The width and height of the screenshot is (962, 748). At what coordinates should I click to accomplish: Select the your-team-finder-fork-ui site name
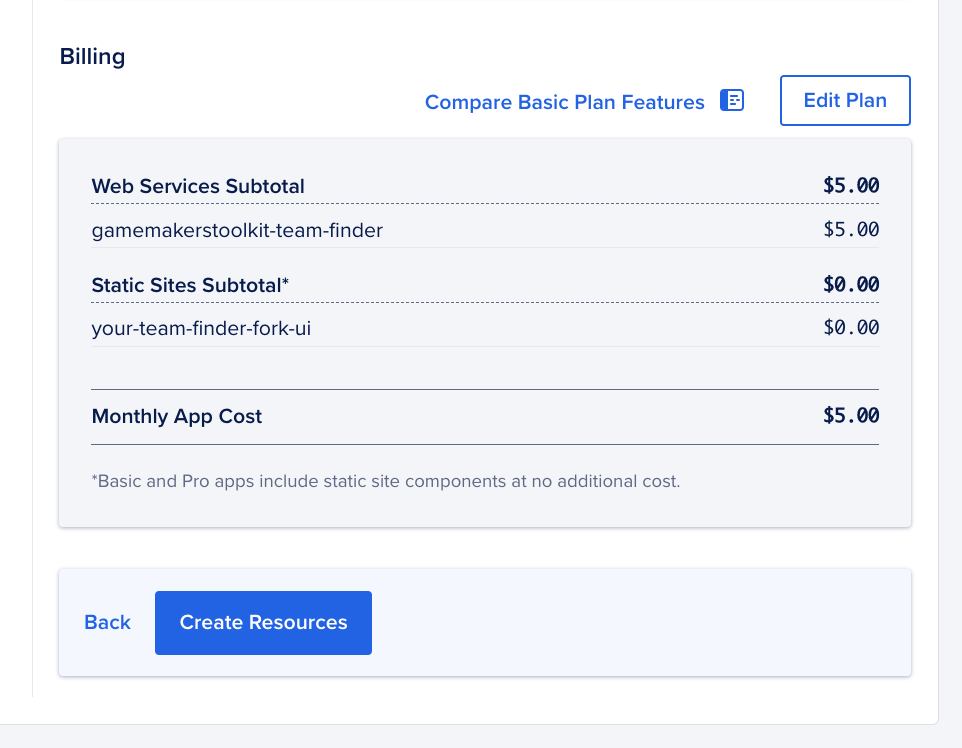tap(201, 327)
